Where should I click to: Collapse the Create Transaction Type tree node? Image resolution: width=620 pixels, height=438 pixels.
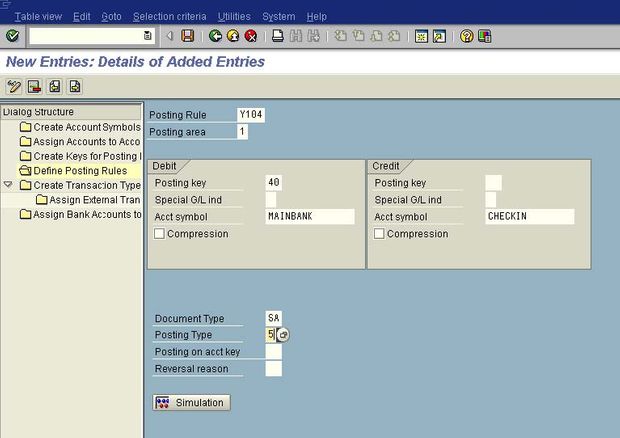pyautogui.click(x=8, y=185)
